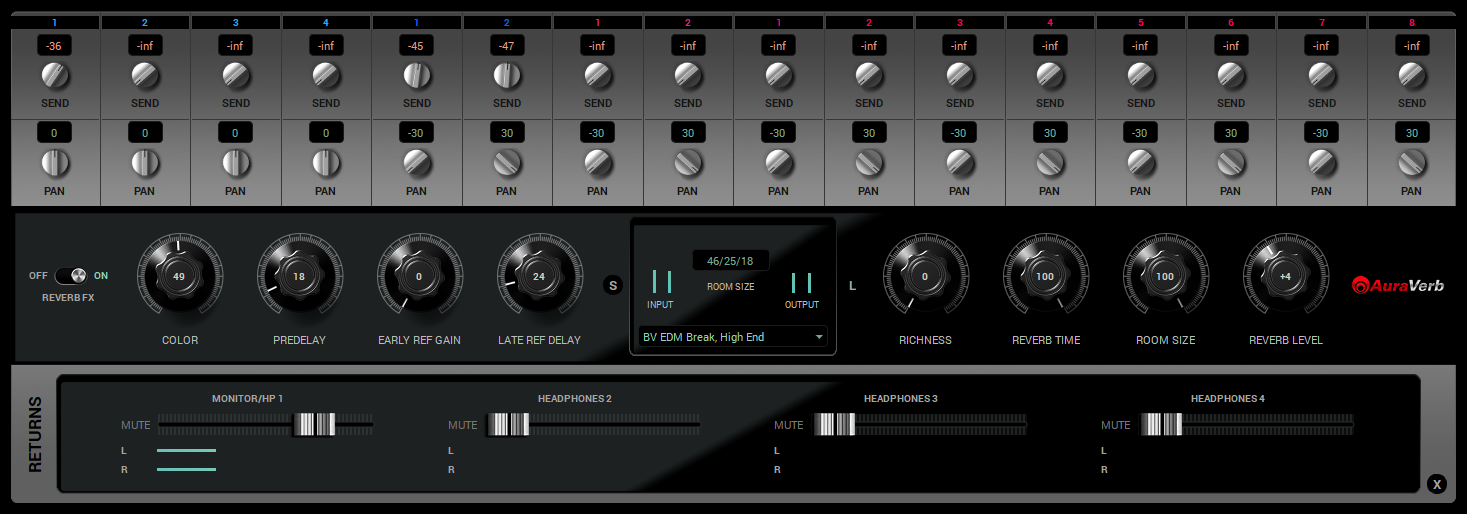Mute the Headphones 2 return
The height and width of the screenshot is (514, 1467).
(463, 425)
